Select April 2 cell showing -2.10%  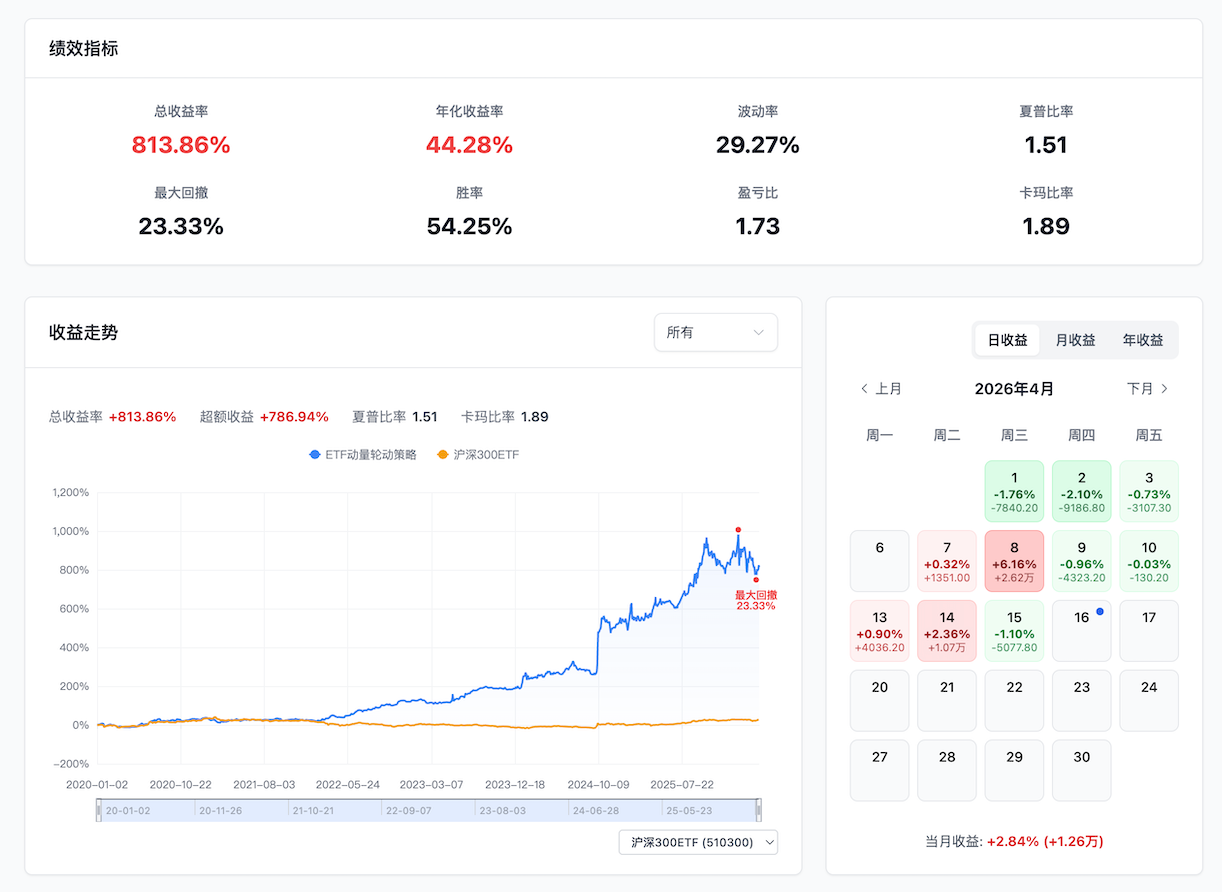click(1081, 491)
